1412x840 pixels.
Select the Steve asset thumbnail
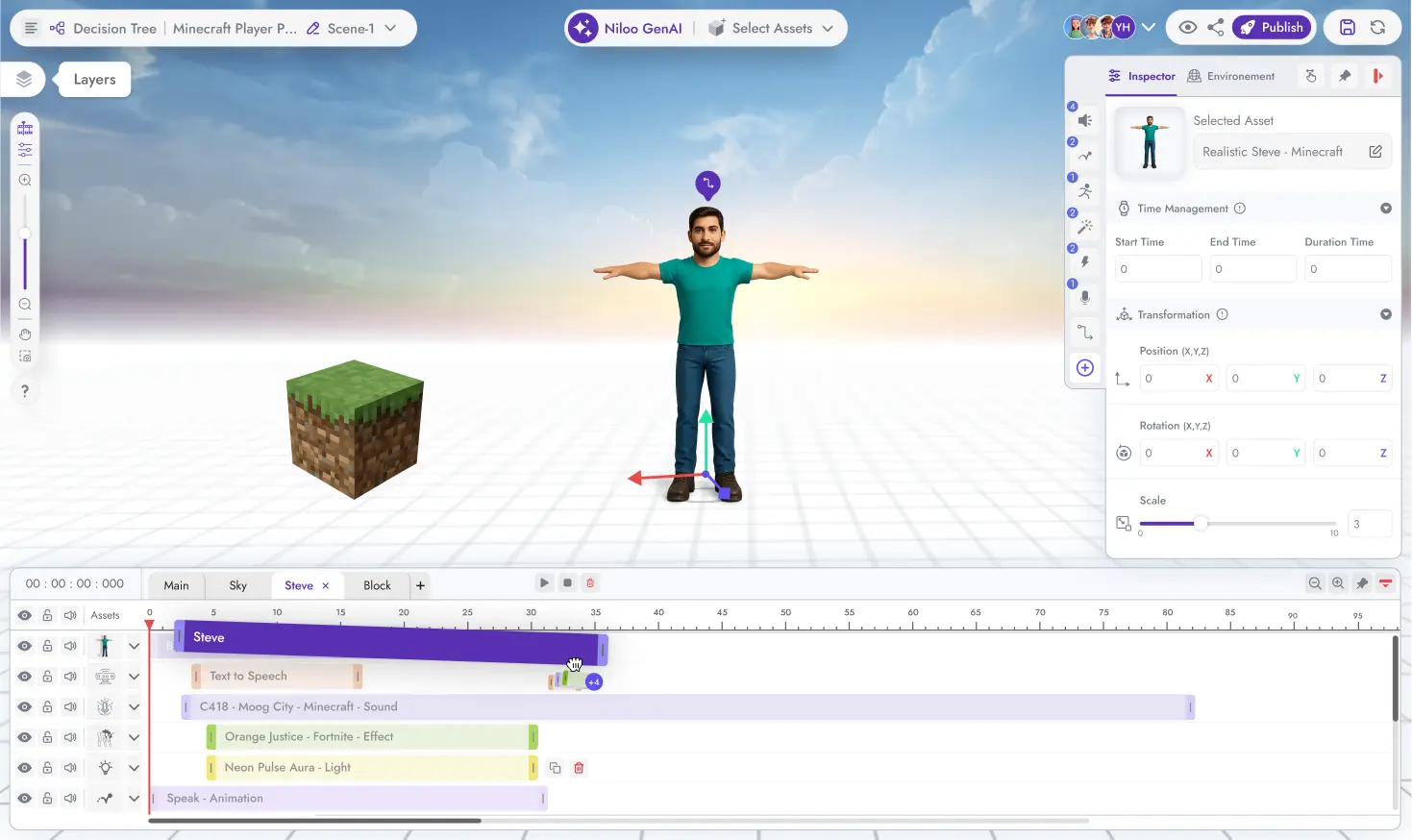(1150, 141)
